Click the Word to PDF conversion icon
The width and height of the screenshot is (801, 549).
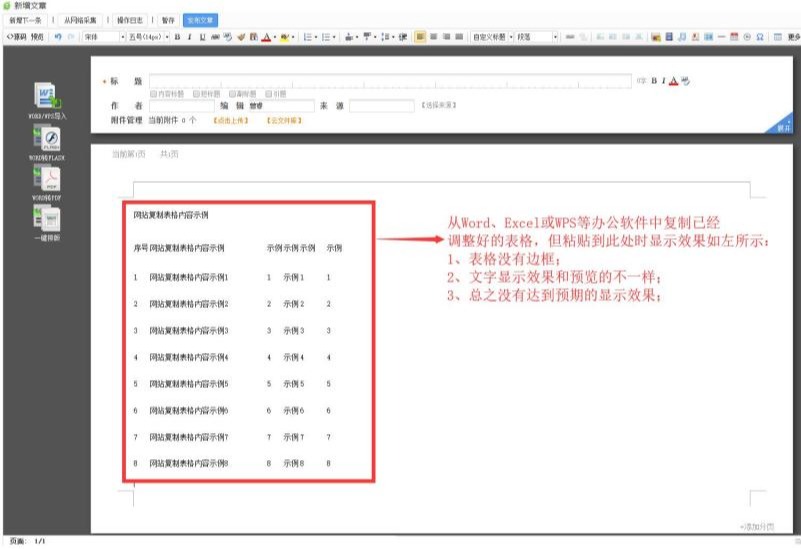(48, 180)
